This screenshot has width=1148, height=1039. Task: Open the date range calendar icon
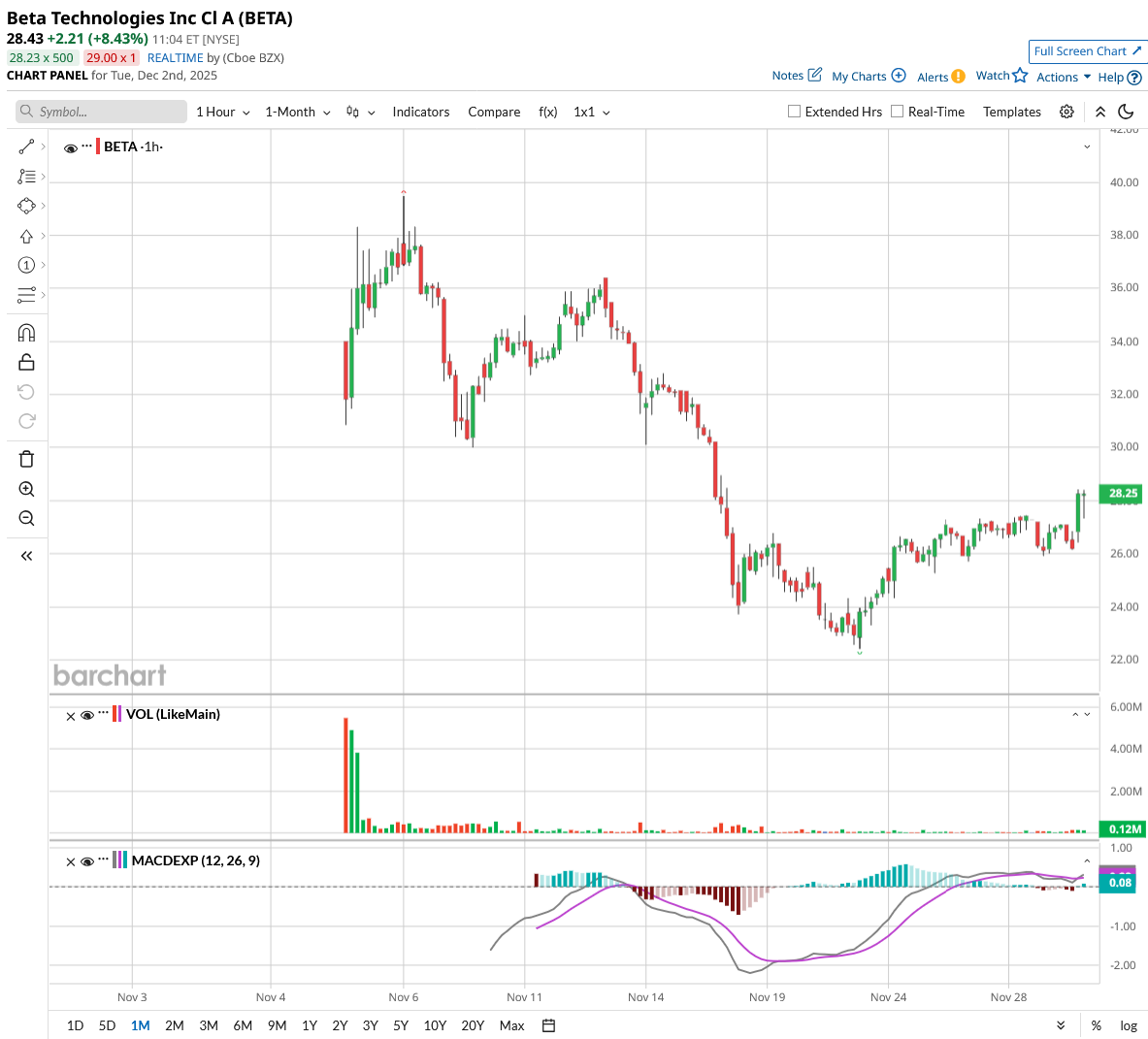point(548,1025)
